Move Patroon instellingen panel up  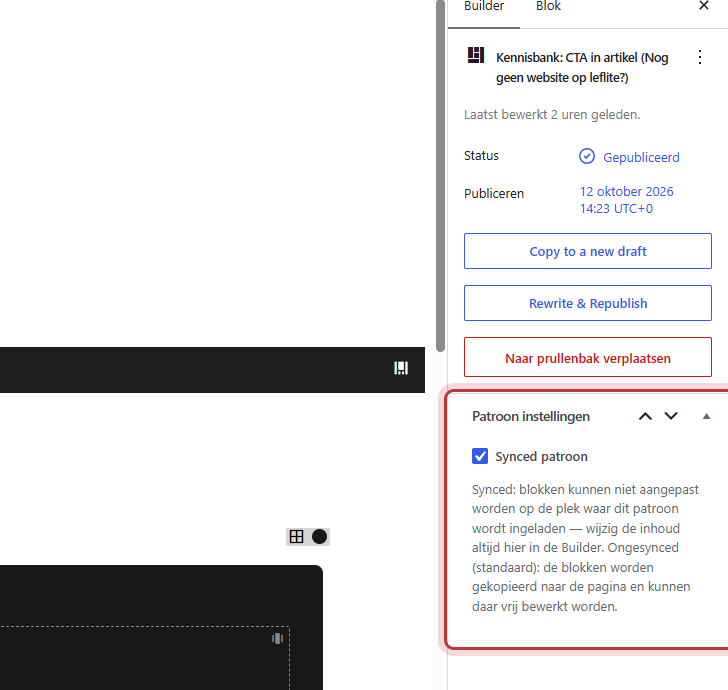pos(645,417)
